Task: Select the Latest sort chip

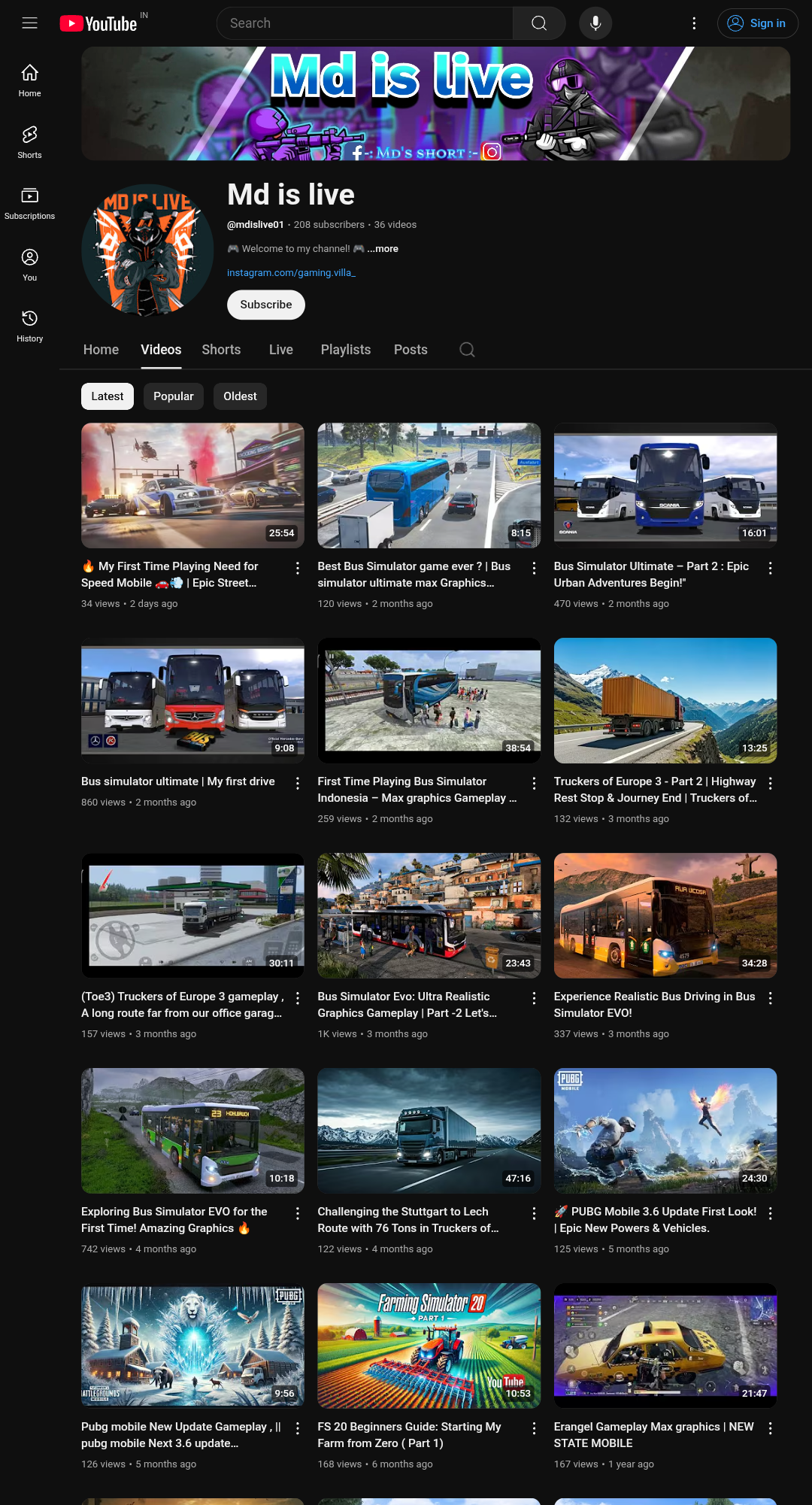Action: [x=108, y=396]
